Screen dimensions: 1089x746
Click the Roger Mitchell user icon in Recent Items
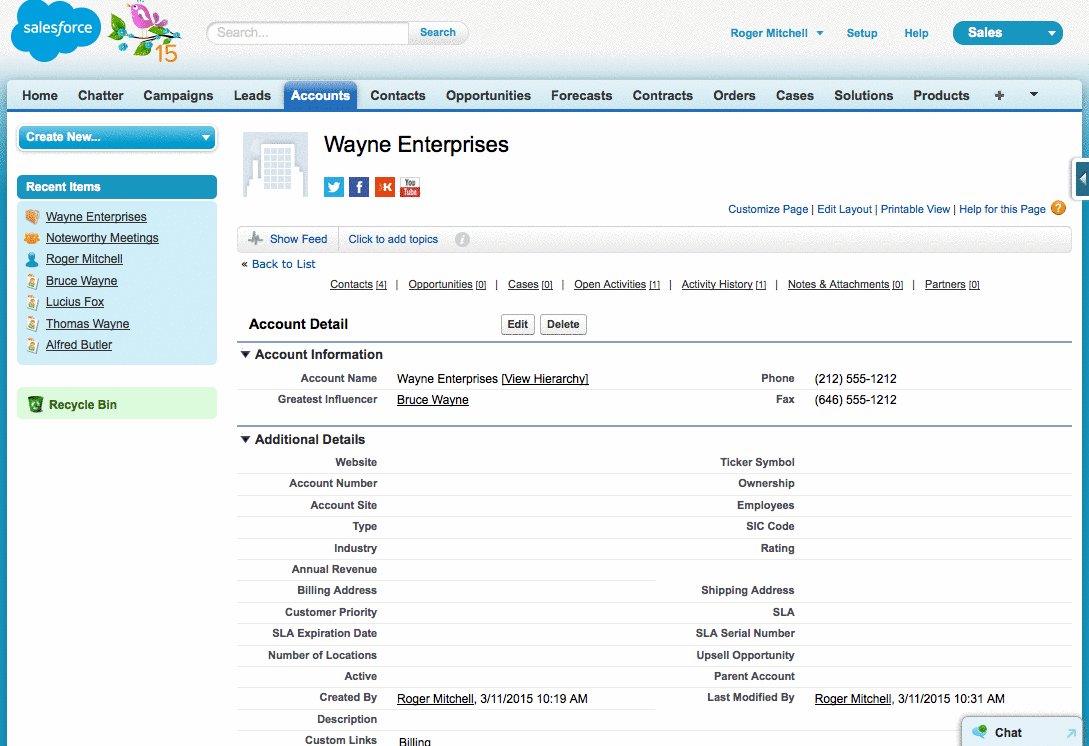click(32, 259)
